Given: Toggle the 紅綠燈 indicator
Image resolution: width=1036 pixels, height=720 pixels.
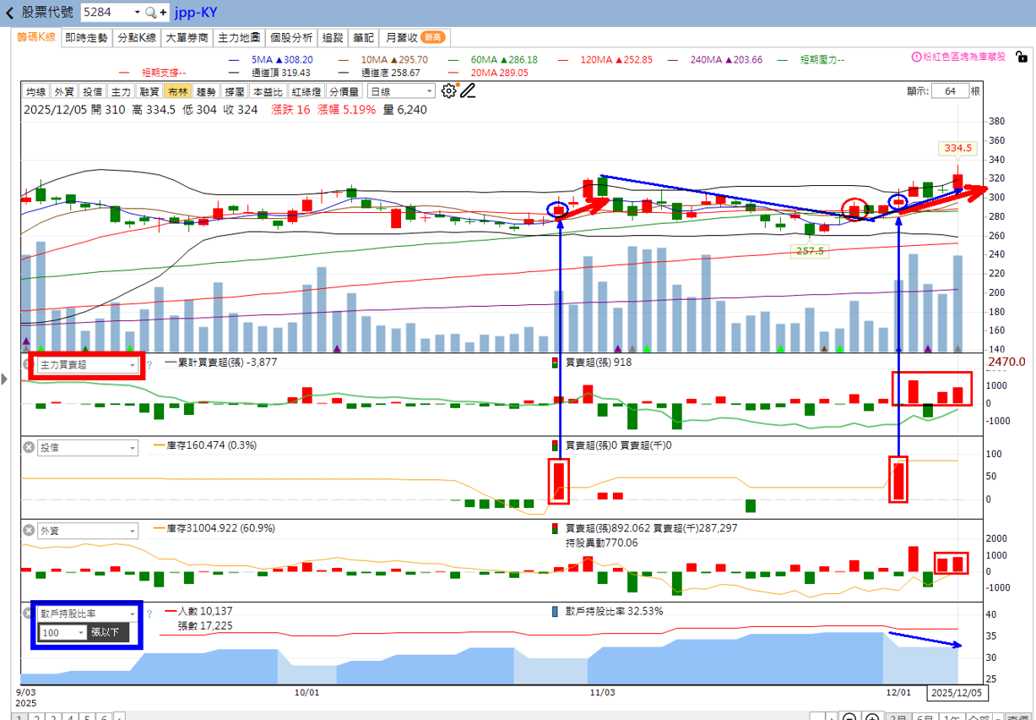Looking at the screenshot, I should [x=306, y=92].
